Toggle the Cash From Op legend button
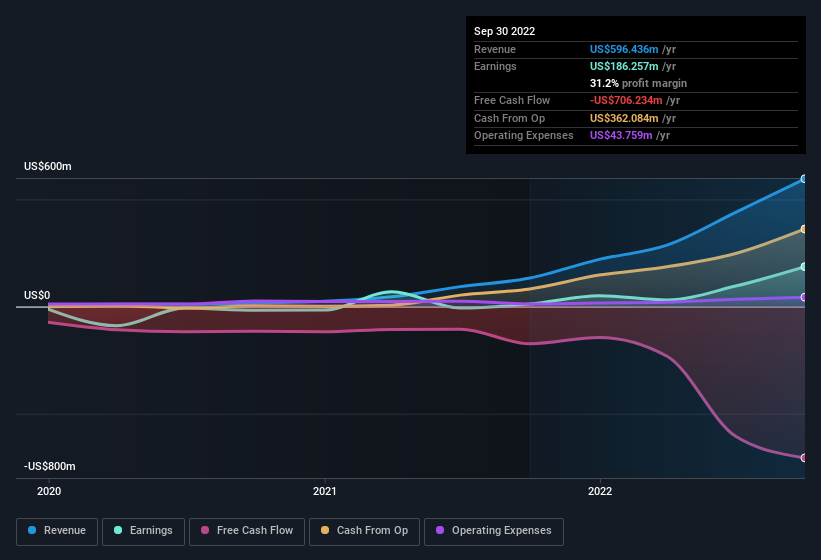Viewport: 821px width, 560px height. (364, 531)
